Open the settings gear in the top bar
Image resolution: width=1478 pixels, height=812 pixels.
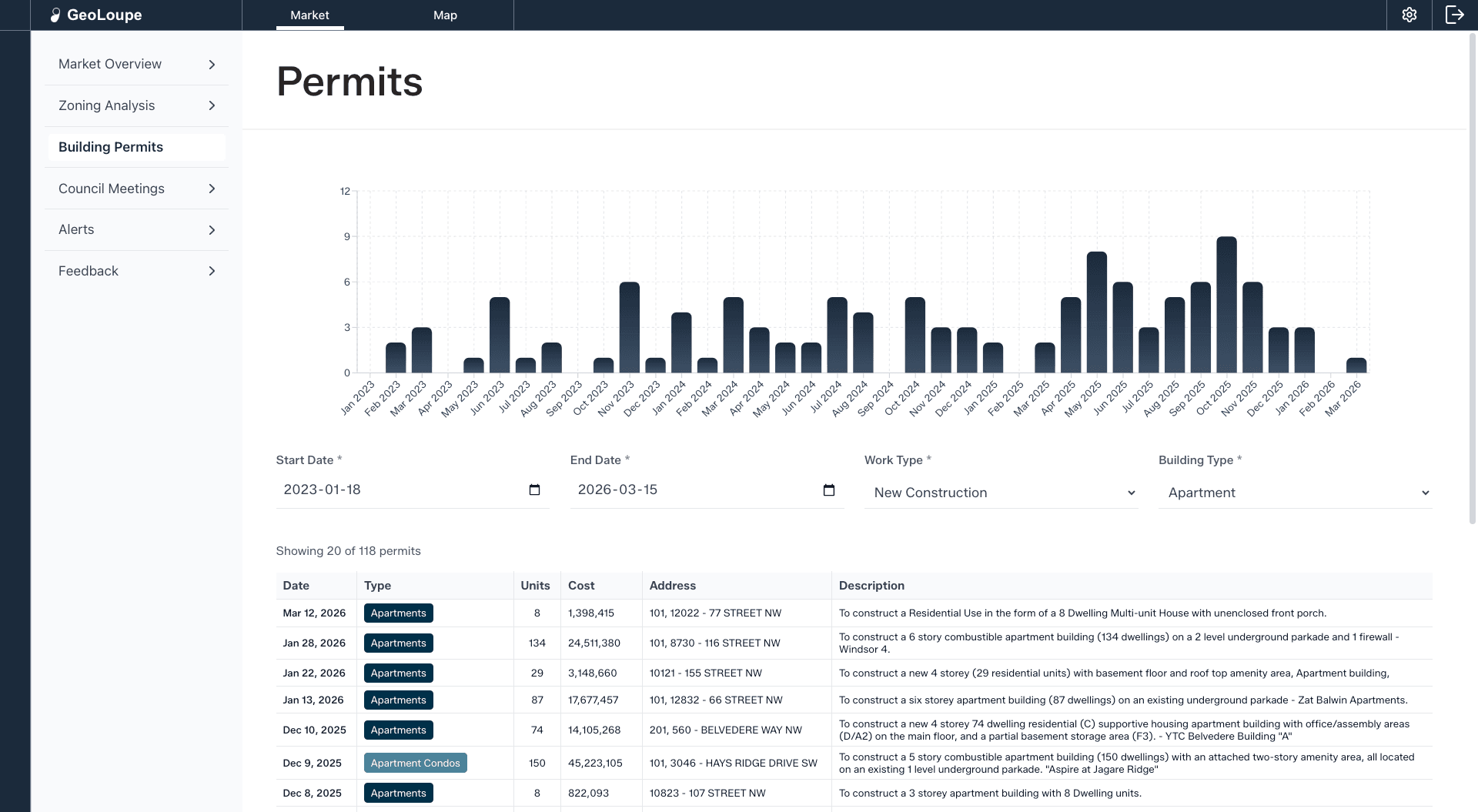click(1409, 14)
